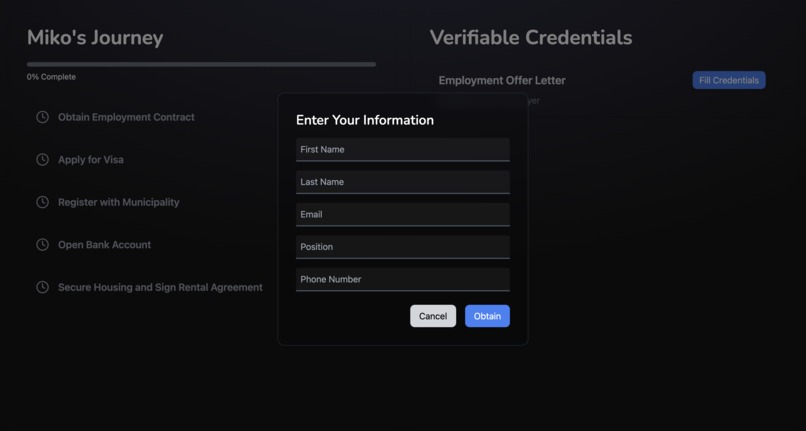
Task: Select Open Bank Account step text
Action: pos(104,245)
